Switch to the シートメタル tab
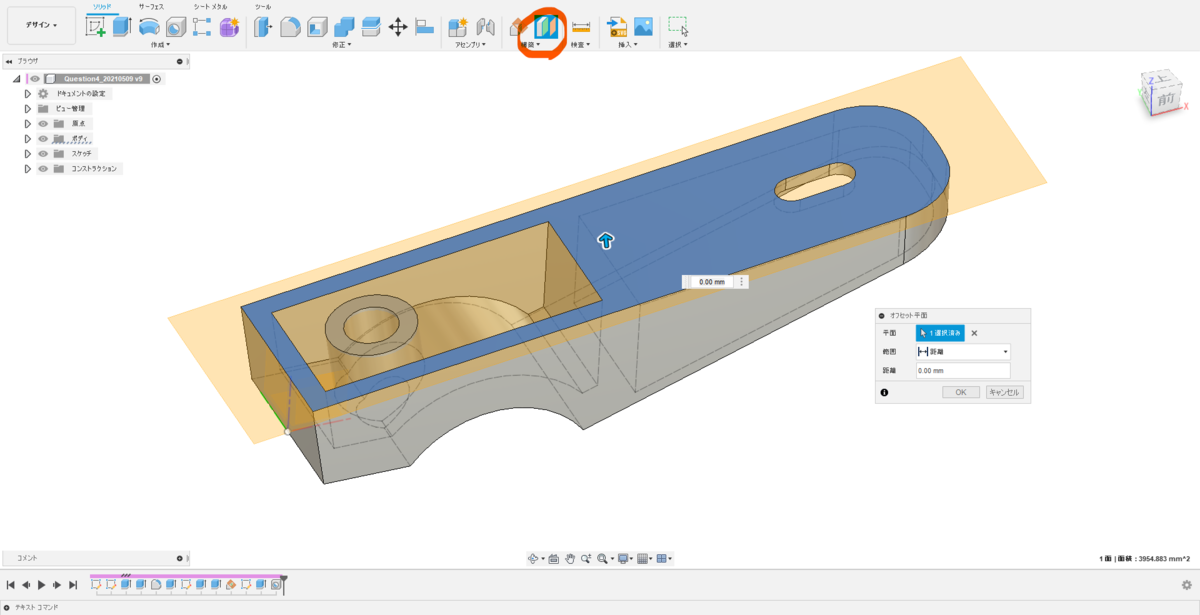Image resolution: width=1200 pixels, height=615 pixels. click(x=210, y=7)
